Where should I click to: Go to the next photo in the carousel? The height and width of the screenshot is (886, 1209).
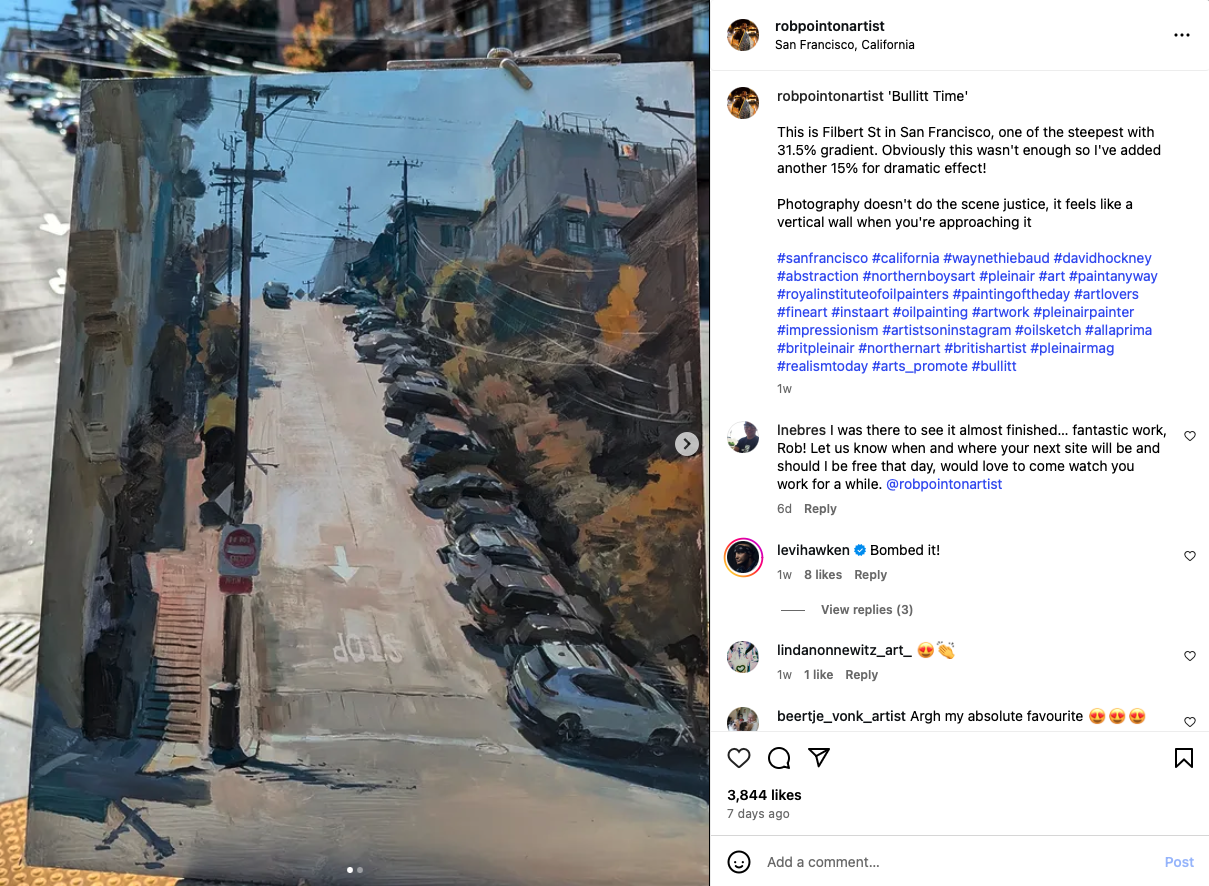[686, 443]
